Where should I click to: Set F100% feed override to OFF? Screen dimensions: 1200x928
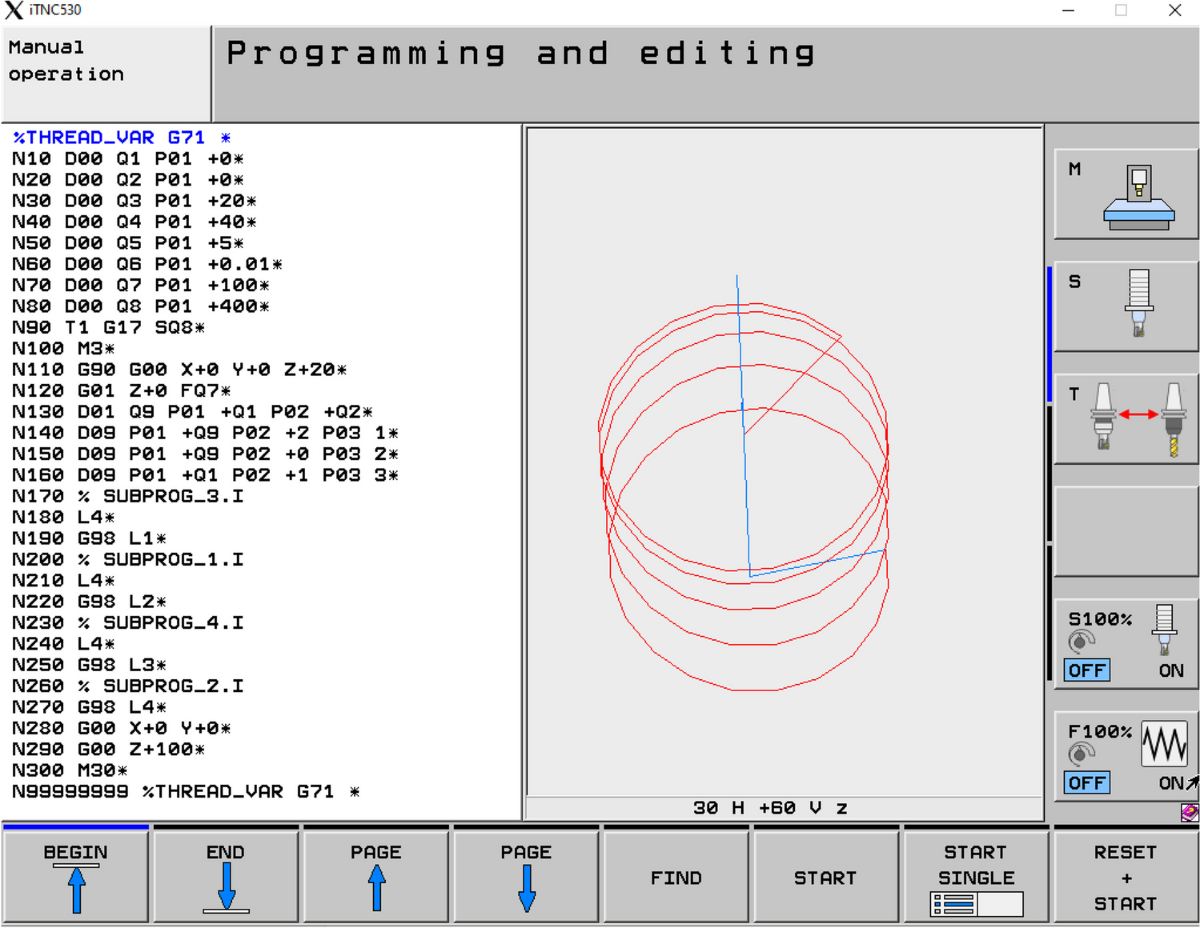click(x=1086, y=782)
